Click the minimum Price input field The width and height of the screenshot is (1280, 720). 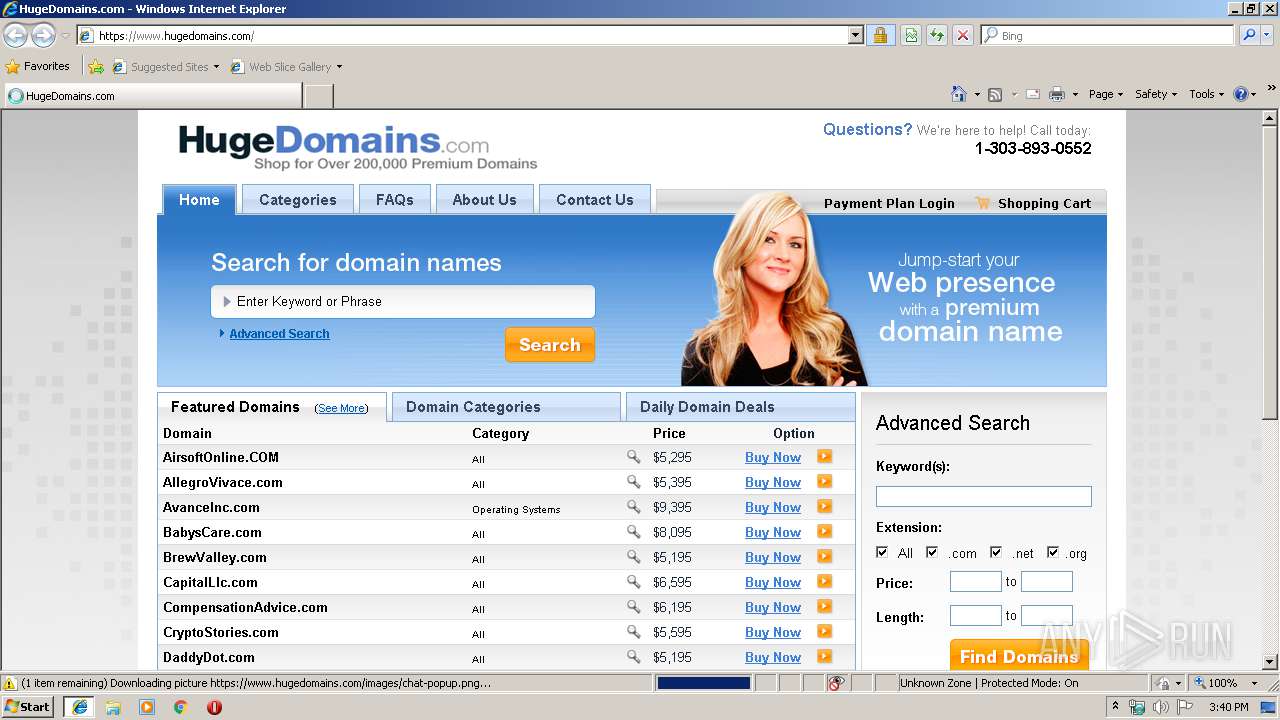tap(975, 581)
